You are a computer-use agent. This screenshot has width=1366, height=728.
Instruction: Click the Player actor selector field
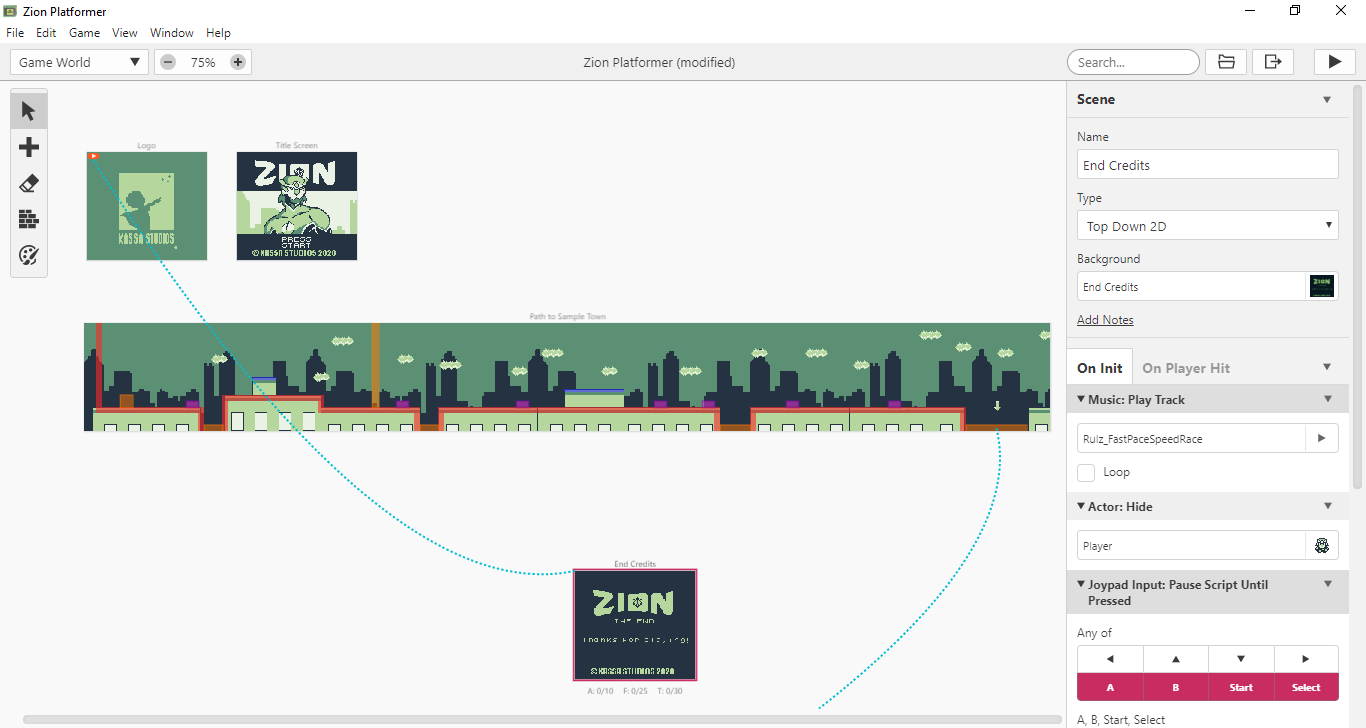1191,546
